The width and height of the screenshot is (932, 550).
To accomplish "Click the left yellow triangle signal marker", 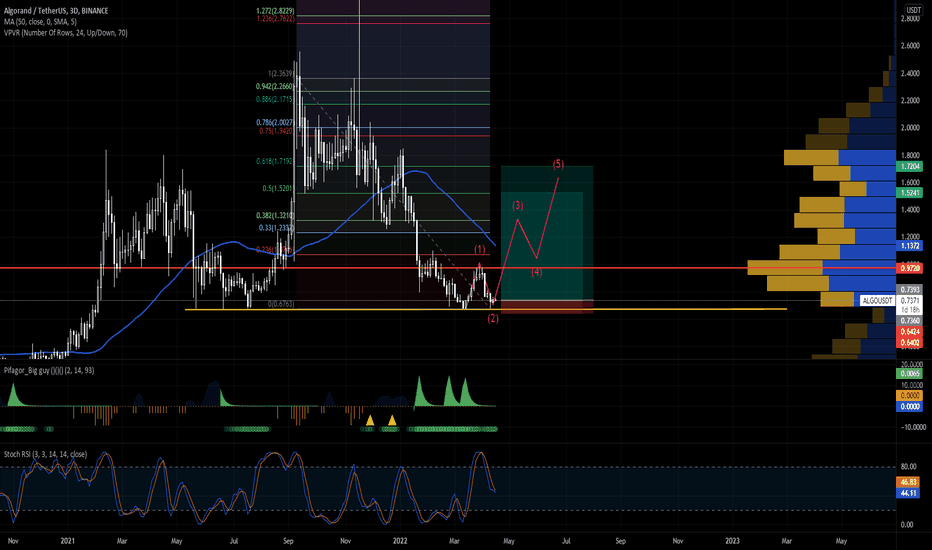I will pyautogui.click(x=370, y=420).
